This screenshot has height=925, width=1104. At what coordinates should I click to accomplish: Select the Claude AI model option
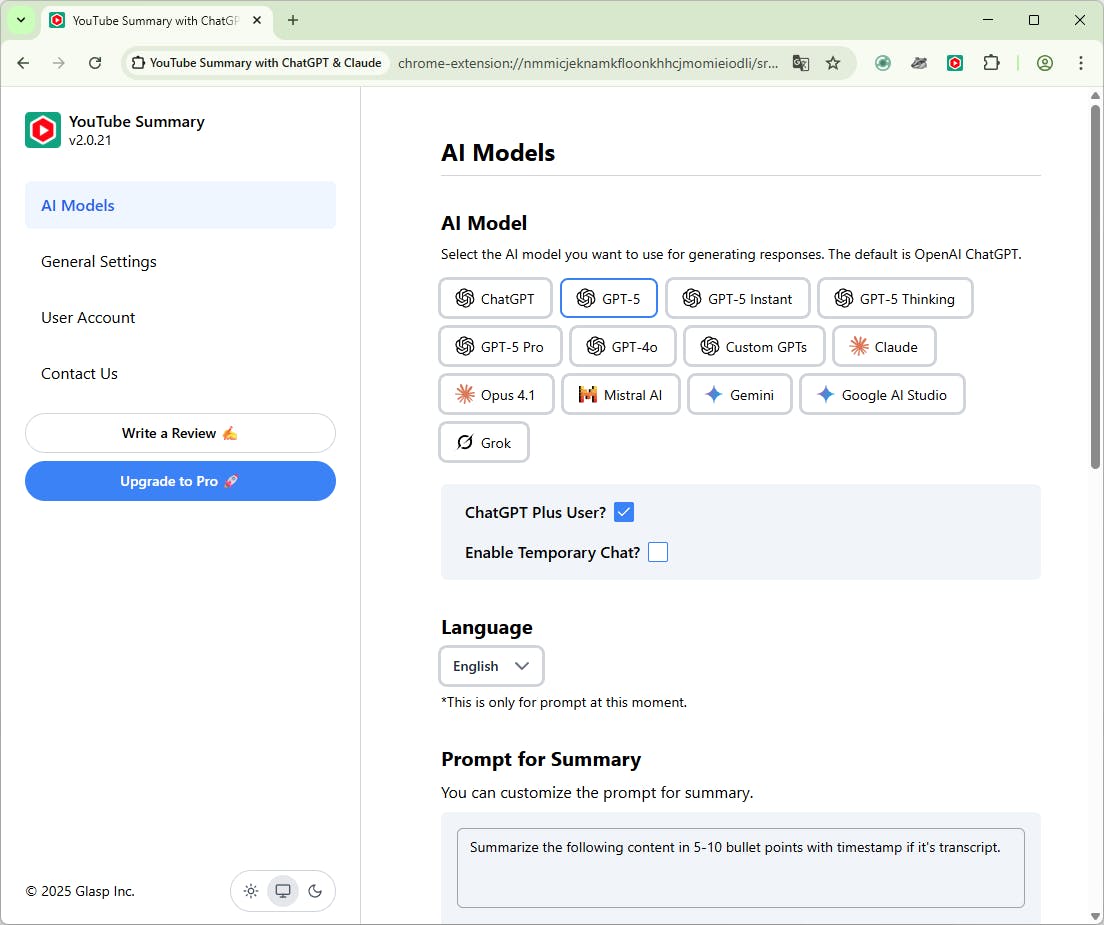tap(884, 347)
